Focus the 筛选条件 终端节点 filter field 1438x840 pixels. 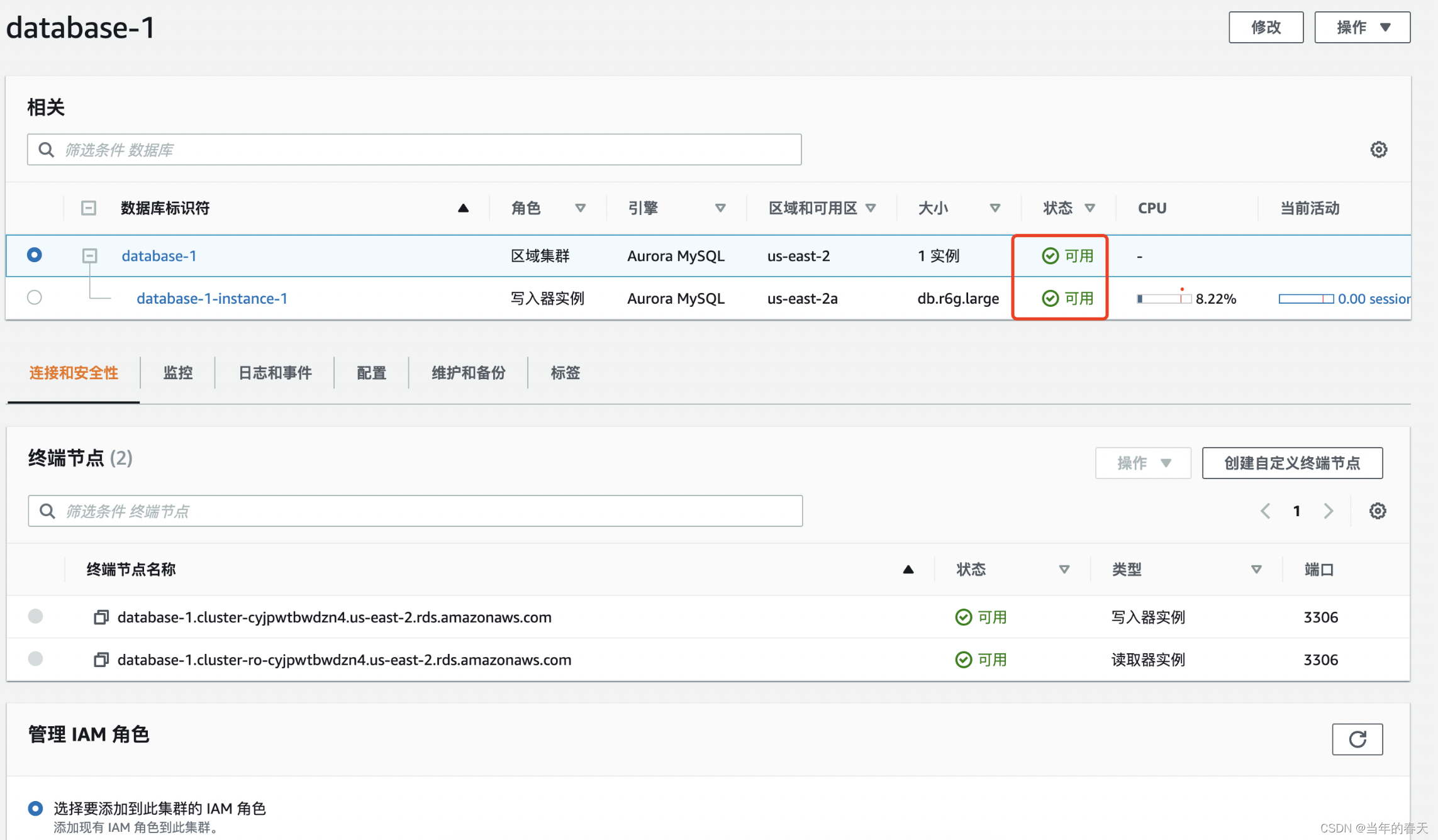[x=415, y=511]
